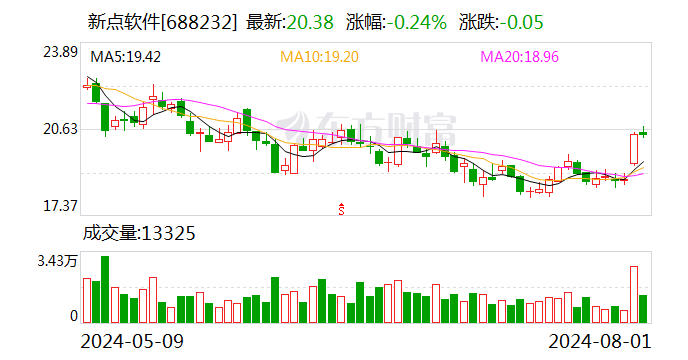Screen dimensions: 688x360
Task: Click the 20.63 price axis label
Action: point(60,129)
